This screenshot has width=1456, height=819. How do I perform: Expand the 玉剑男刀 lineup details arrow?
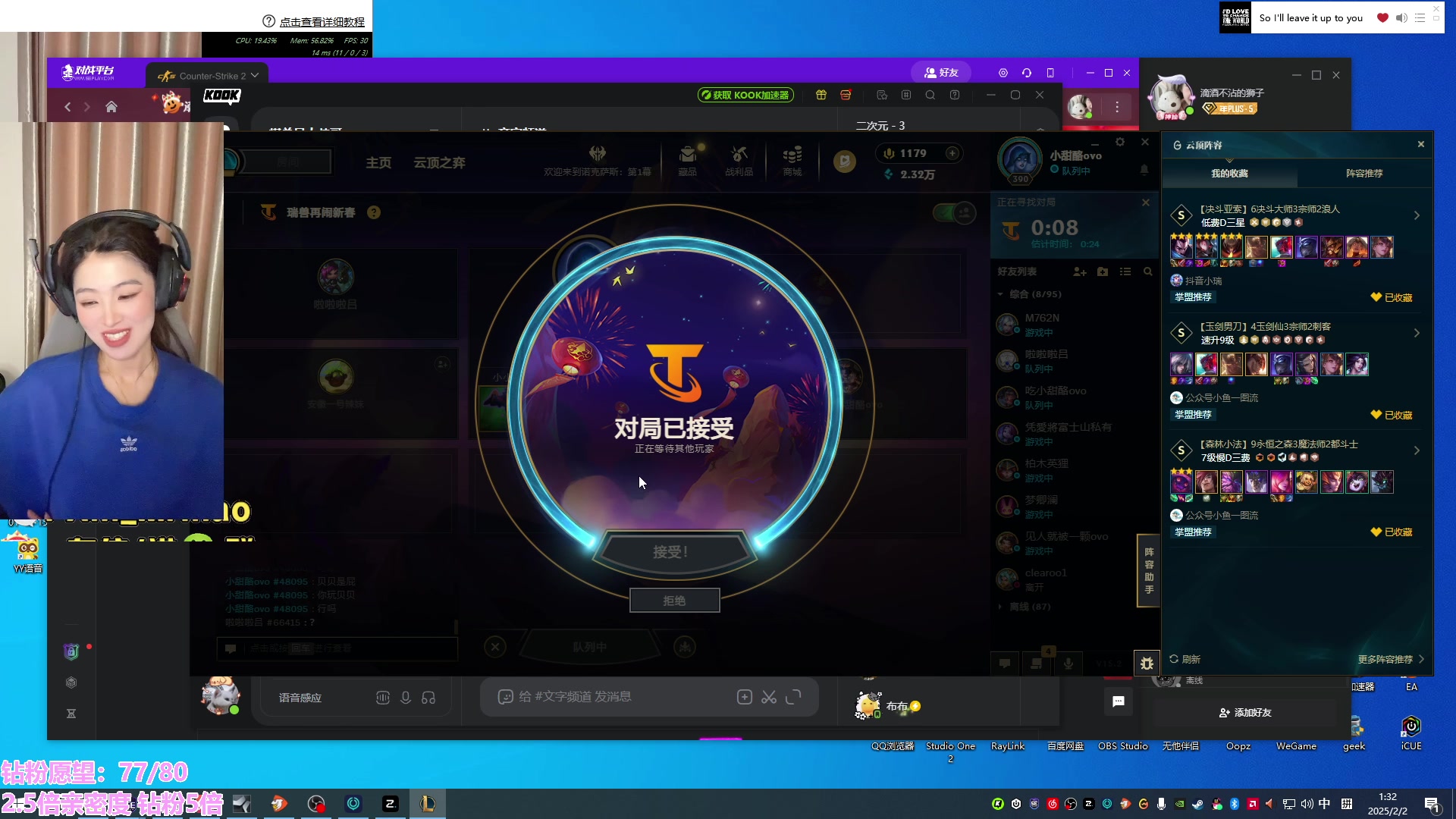pos(1417,334)
